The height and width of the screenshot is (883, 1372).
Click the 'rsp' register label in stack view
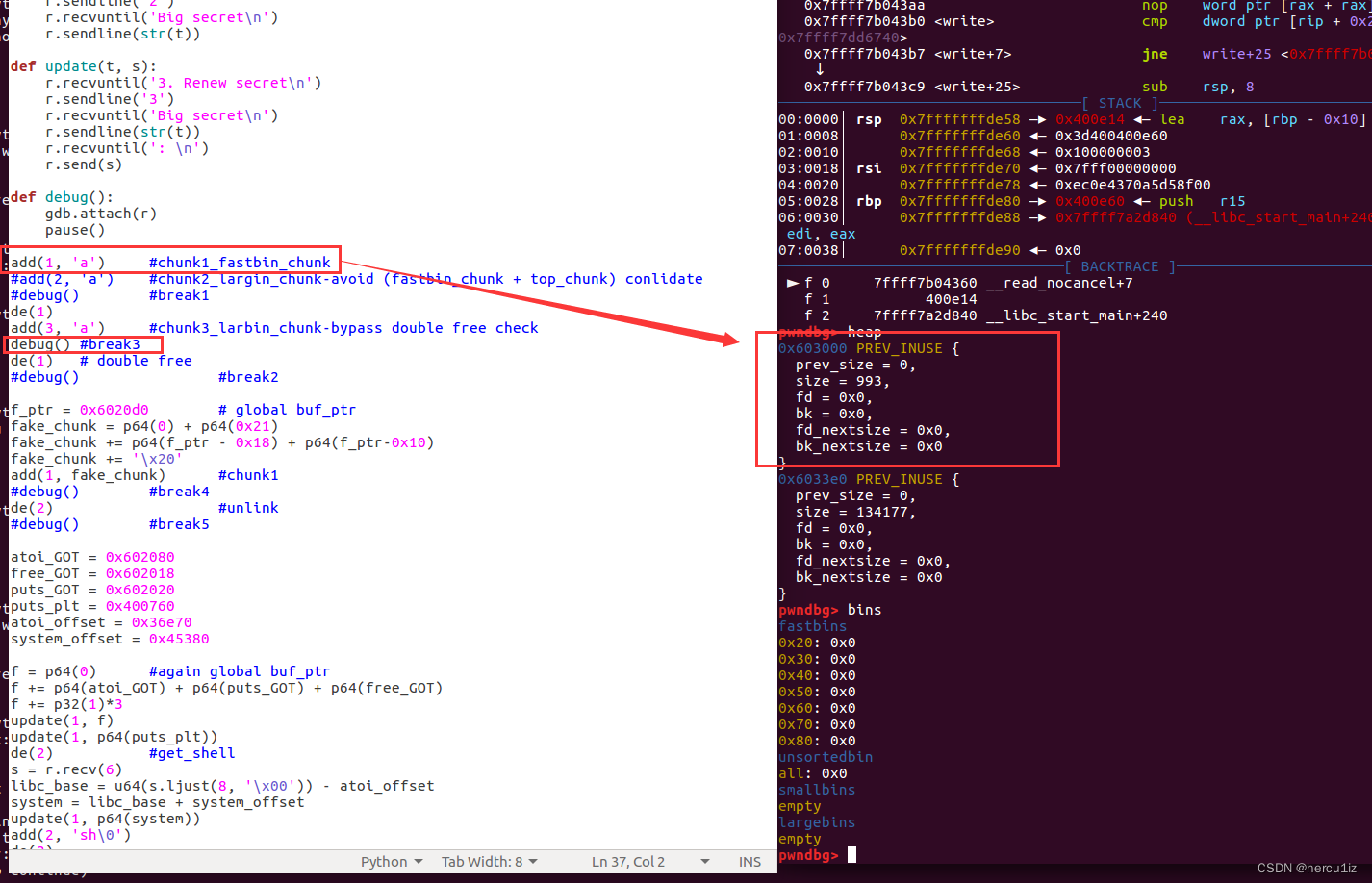[869, 119]
